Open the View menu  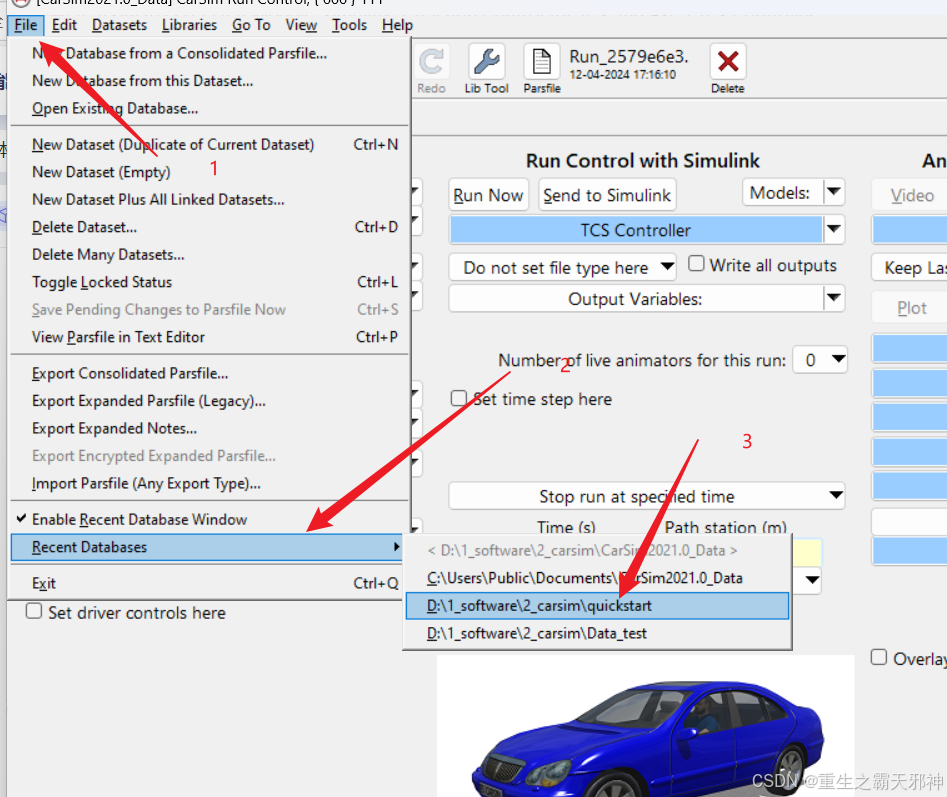click(x=301, y=25)
